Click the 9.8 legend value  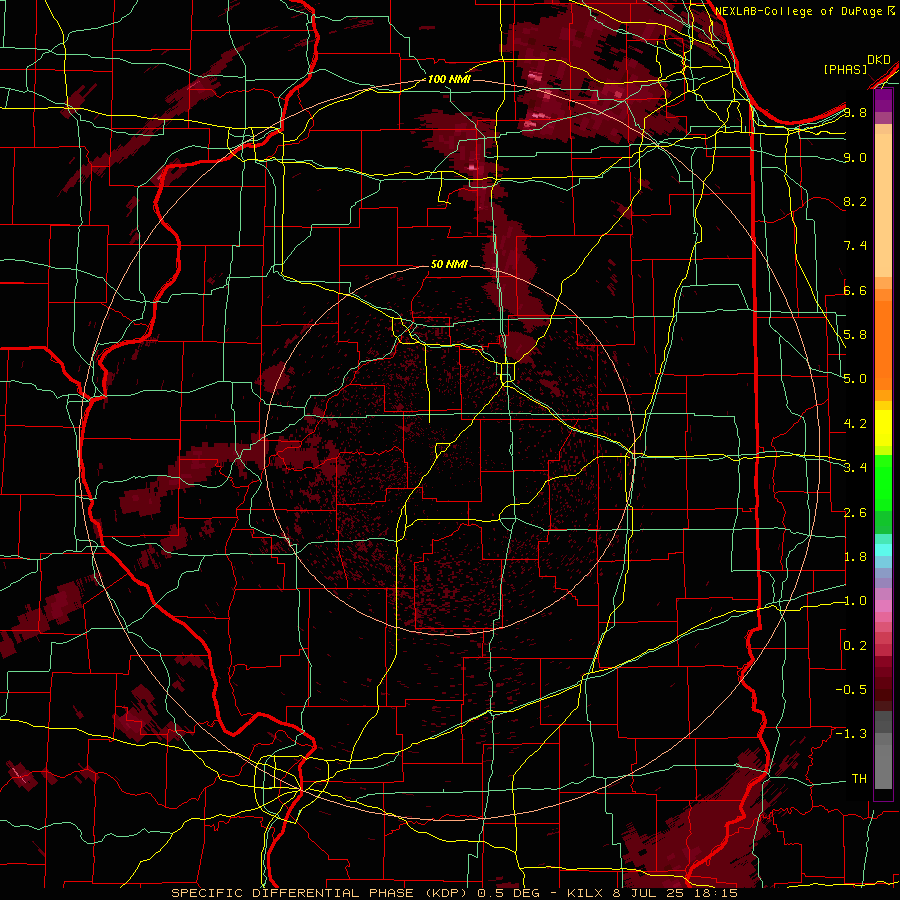855,112
